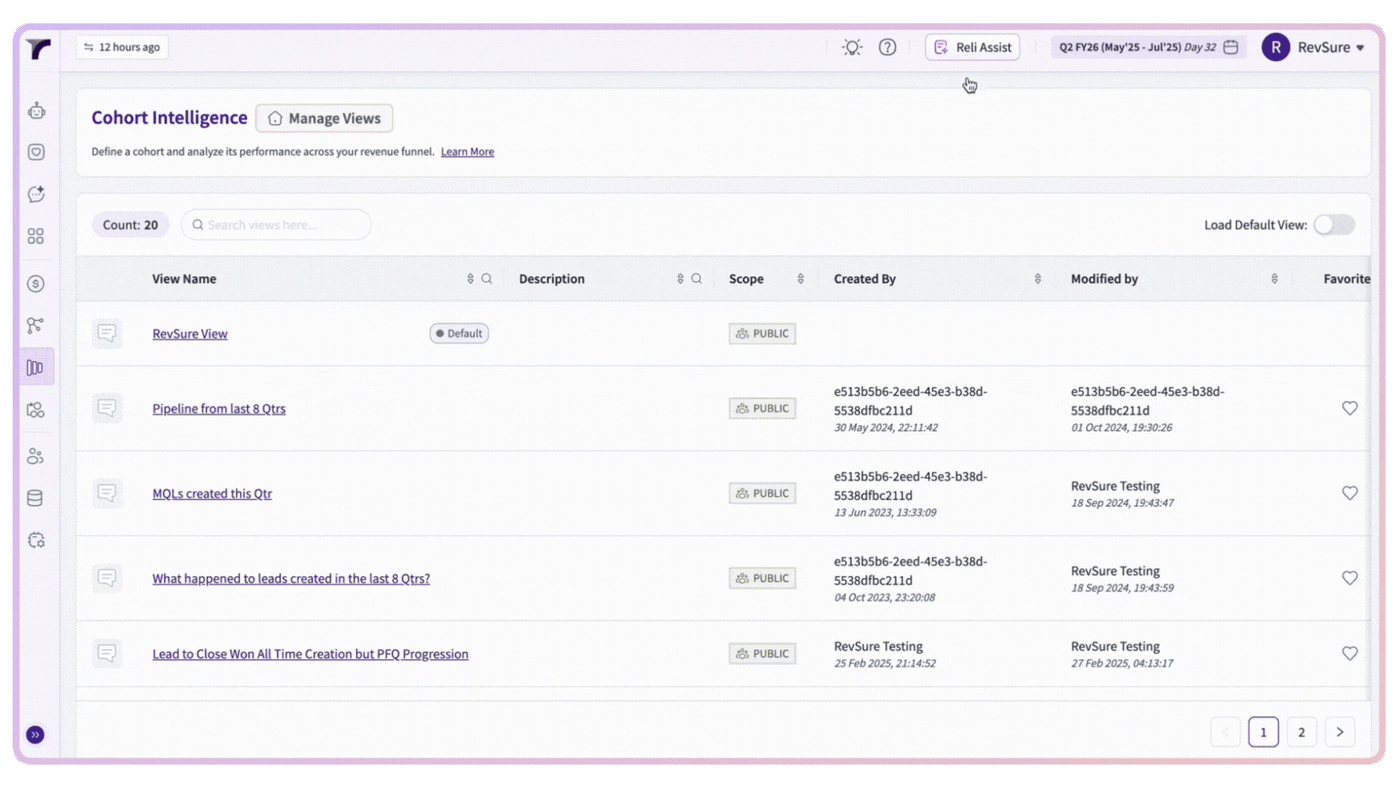
Task: Open the shield heart sidebar icon
Action: (x=36, y=152)
